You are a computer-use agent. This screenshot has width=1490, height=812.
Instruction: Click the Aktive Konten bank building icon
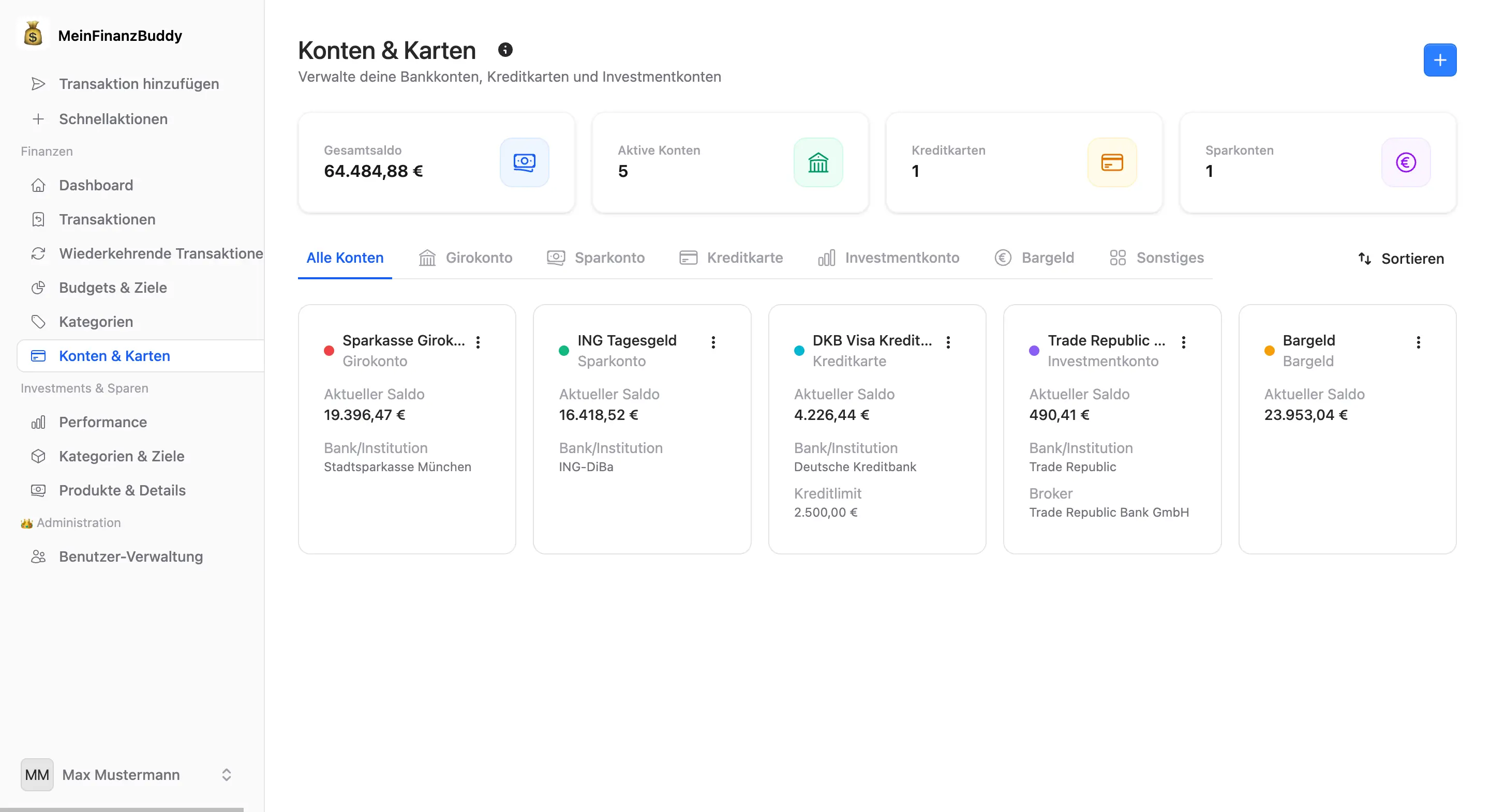tap(818, 162)
